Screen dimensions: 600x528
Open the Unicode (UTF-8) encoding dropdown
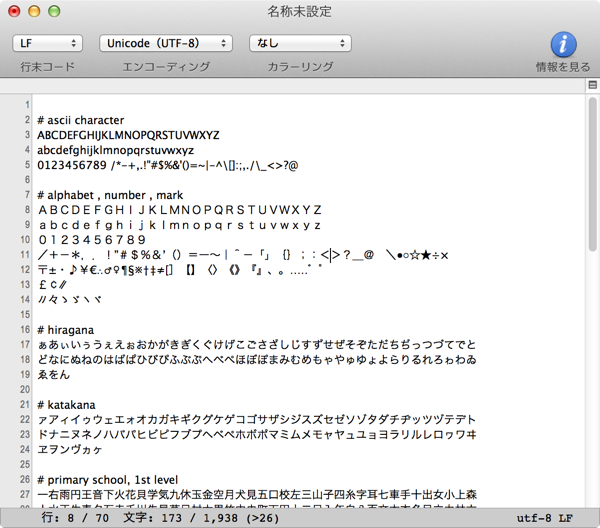166,43
